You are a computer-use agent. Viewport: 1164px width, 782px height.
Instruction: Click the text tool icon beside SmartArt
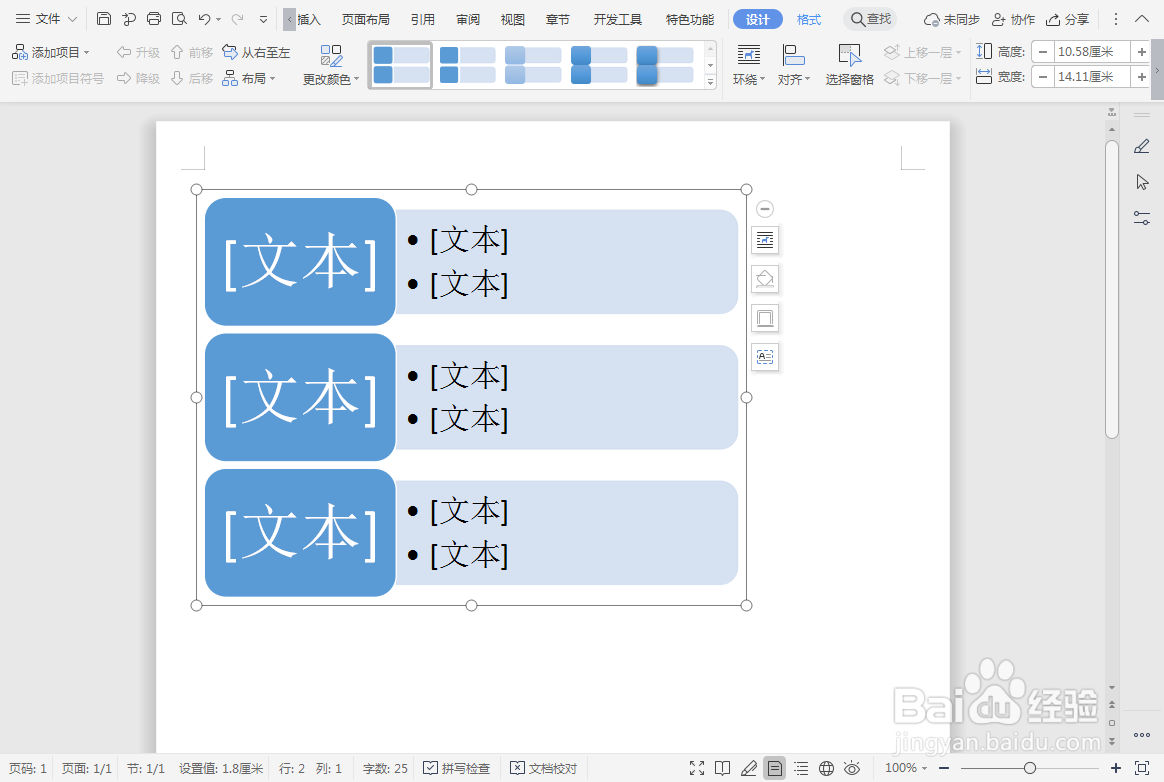(765, 357)
